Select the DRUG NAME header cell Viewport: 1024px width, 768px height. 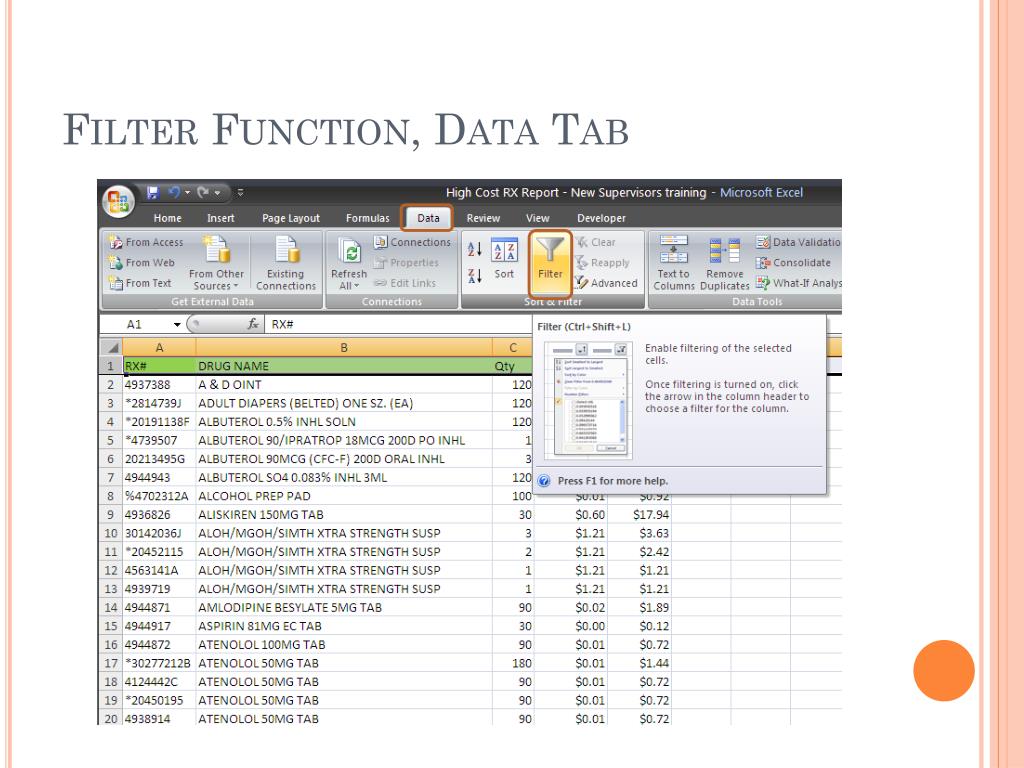344,366
